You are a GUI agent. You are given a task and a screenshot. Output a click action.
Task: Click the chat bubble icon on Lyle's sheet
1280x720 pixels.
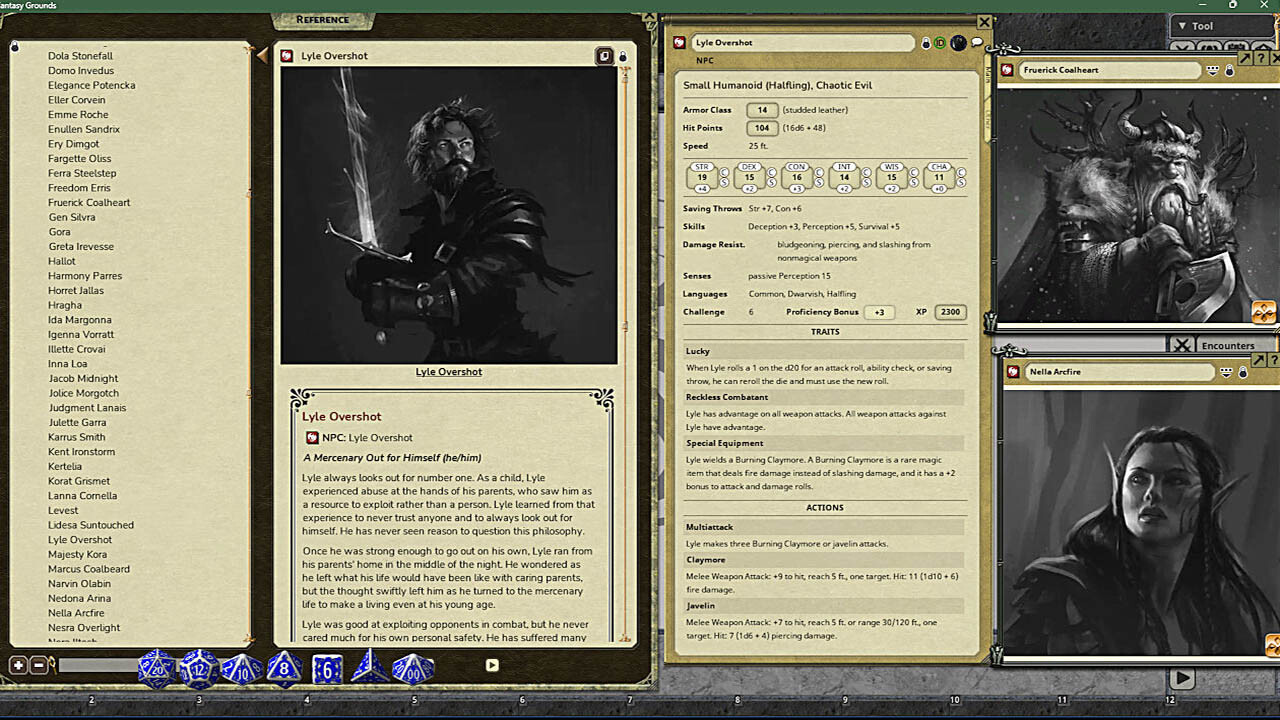[976, 42]
